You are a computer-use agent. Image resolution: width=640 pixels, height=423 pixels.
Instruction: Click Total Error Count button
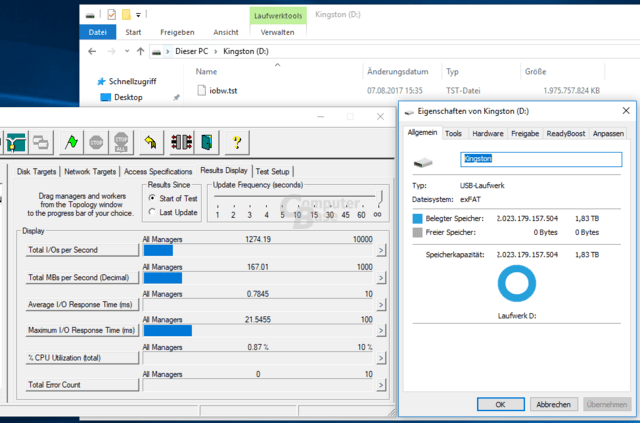(82, 385)
